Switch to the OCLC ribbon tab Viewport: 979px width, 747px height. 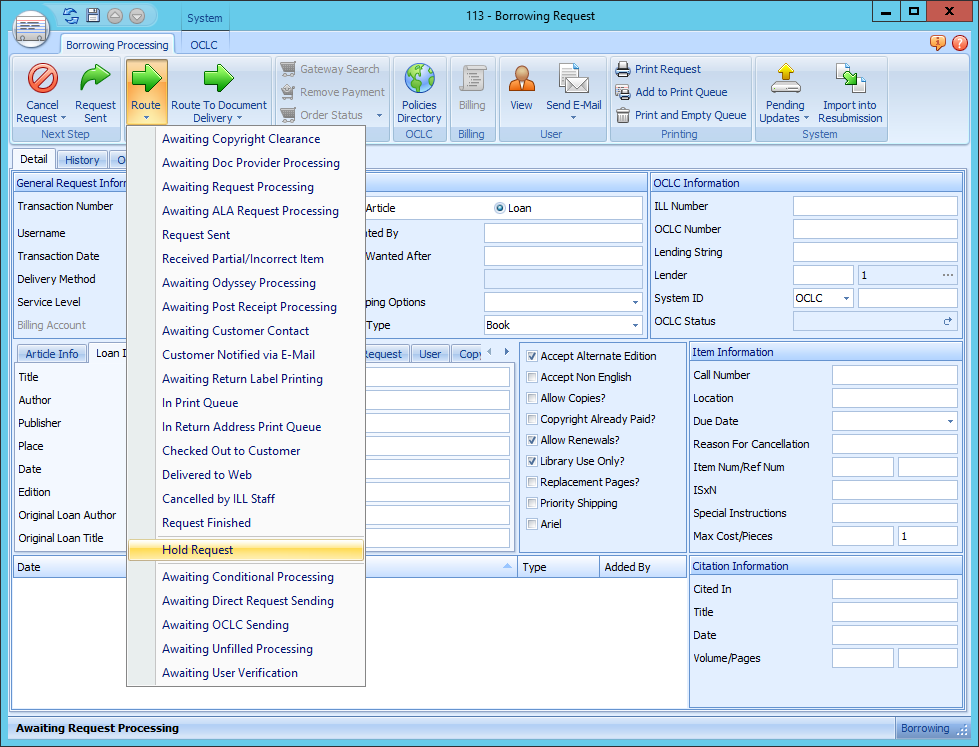(x=204, y=44)
